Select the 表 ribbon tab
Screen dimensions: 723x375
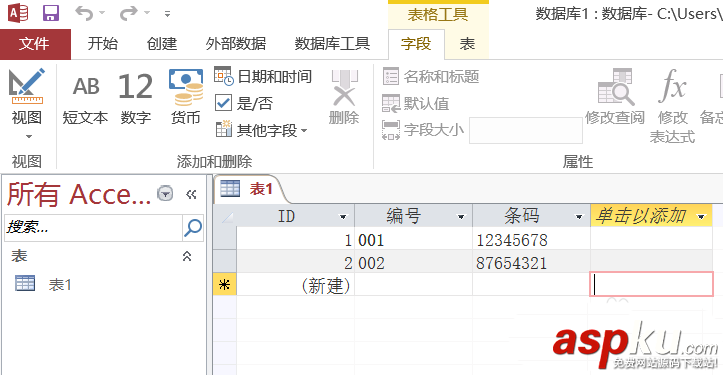coord(467,44)
